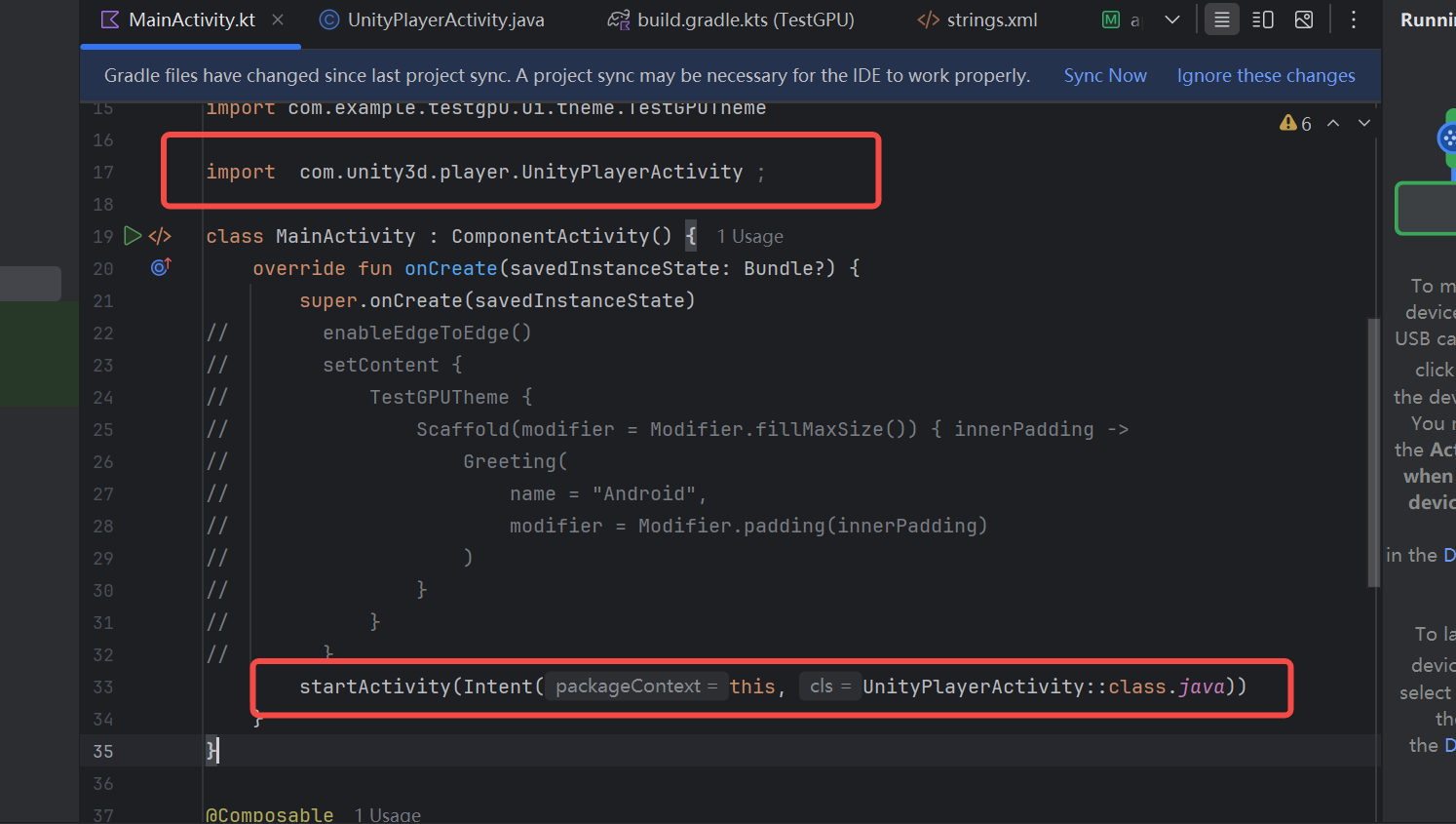Viewport: 1456px width, 824px height.
Task: Click the override gutter icon on line 20
Action: click(x=161, y=267)
